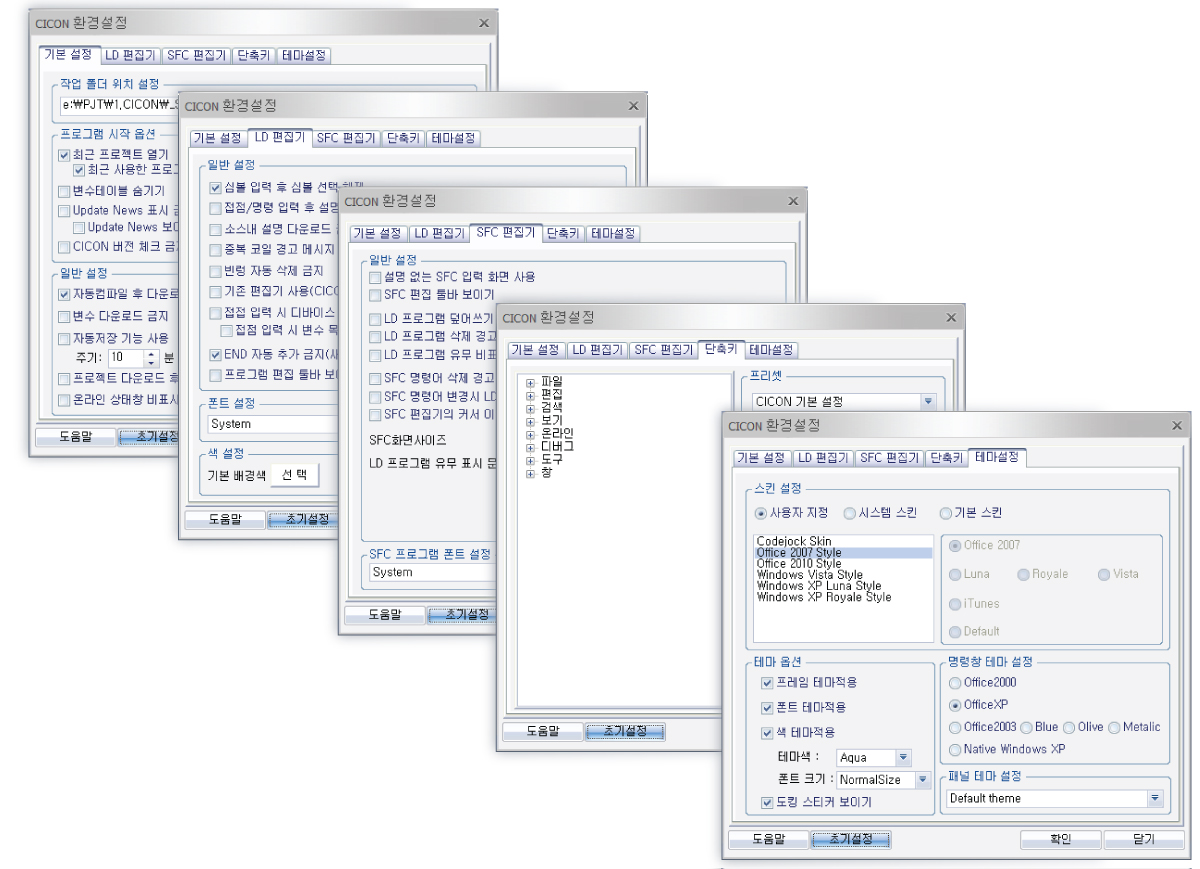Click the SFC 프로그램 폰트 System field

431,572
